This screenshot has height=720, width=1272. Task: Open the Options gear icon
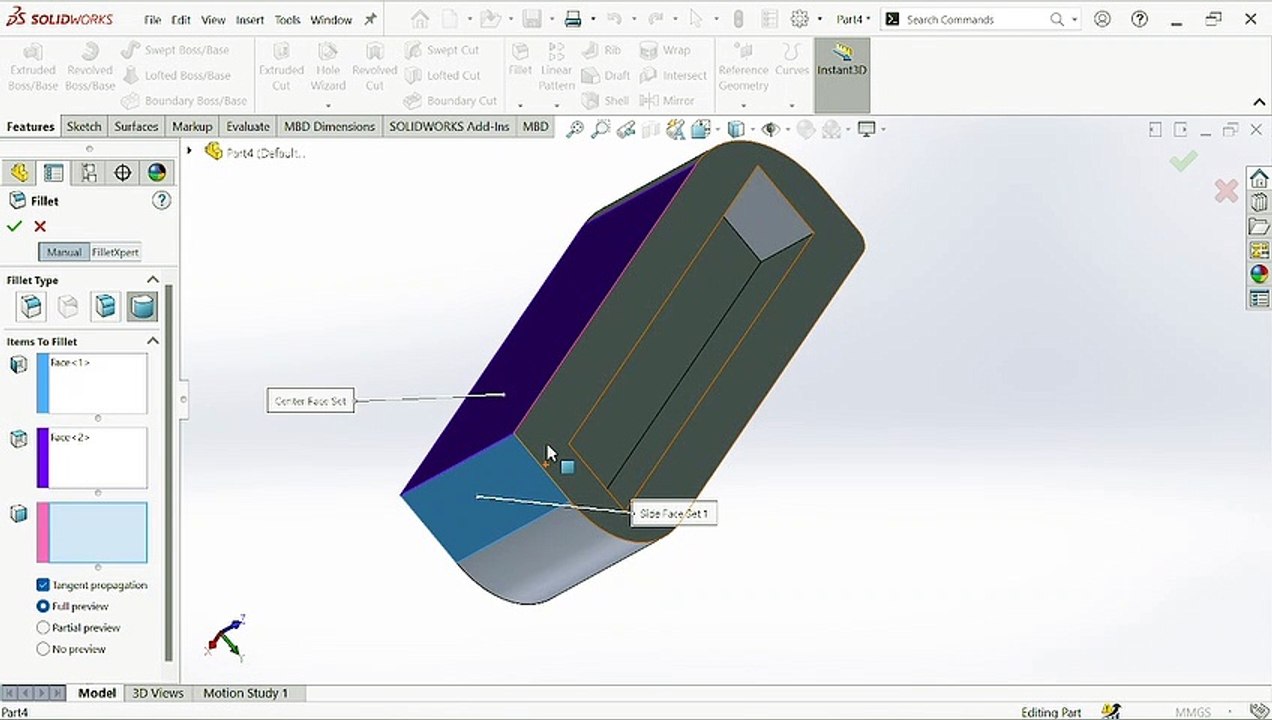pos(799,19)
